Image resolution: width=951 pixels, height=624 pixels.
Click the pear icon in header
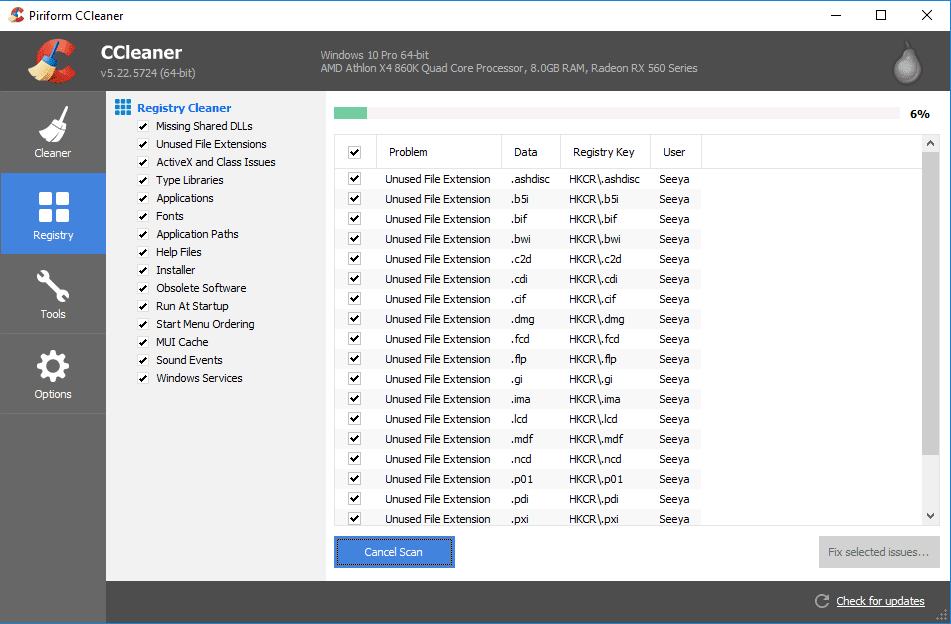pyautogui.click(x=907, y=62)
